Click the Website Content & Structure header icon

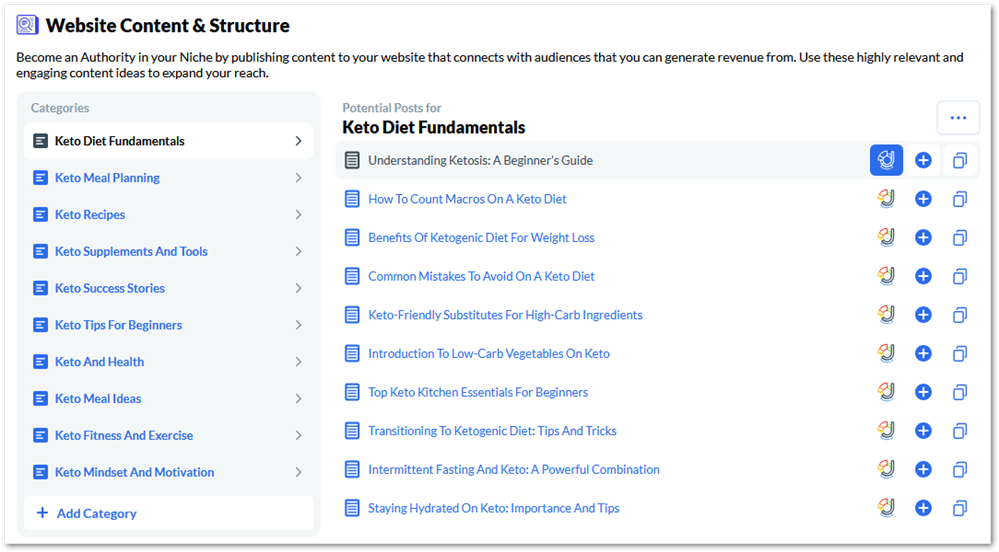click(x=27, y=25)
